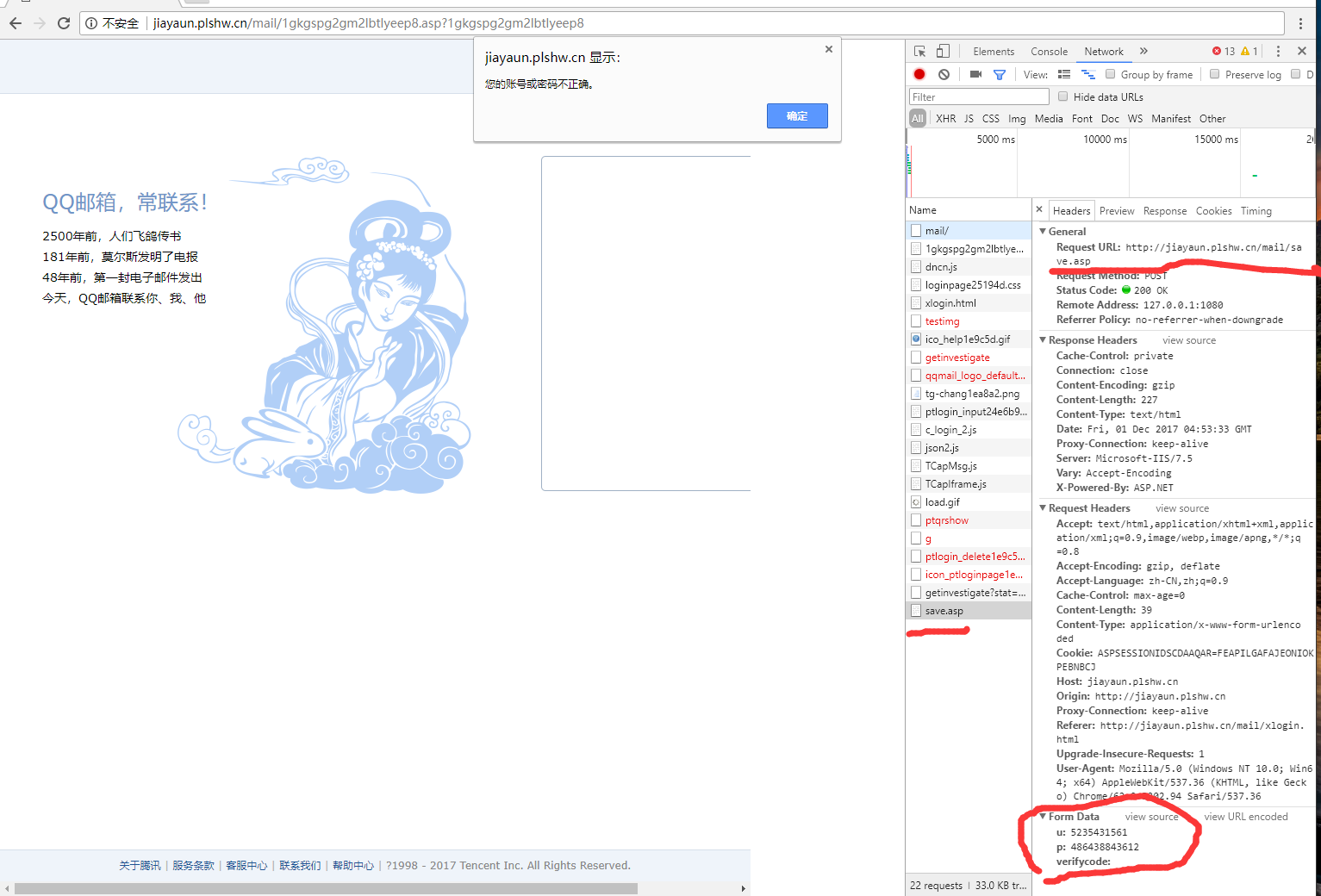
Task: Close the request details pane with the X
Action: coord(1039,209)
